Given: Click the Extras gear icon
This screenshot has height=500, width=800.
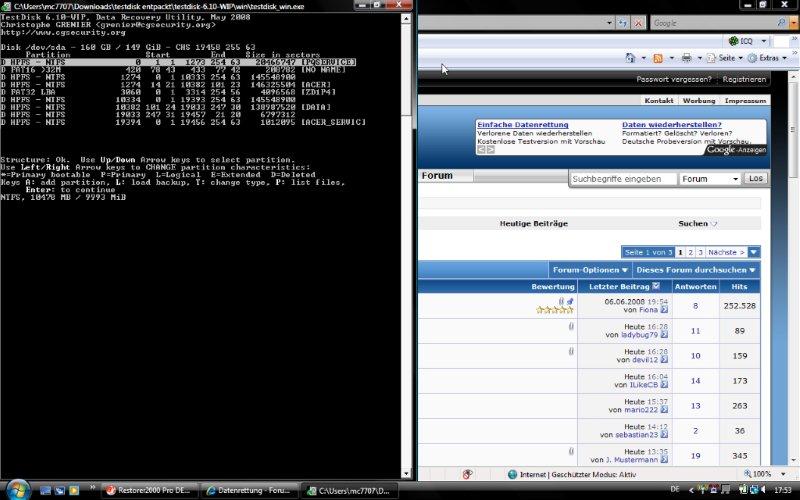Looking at the screenshot, I should pos(752,58).
